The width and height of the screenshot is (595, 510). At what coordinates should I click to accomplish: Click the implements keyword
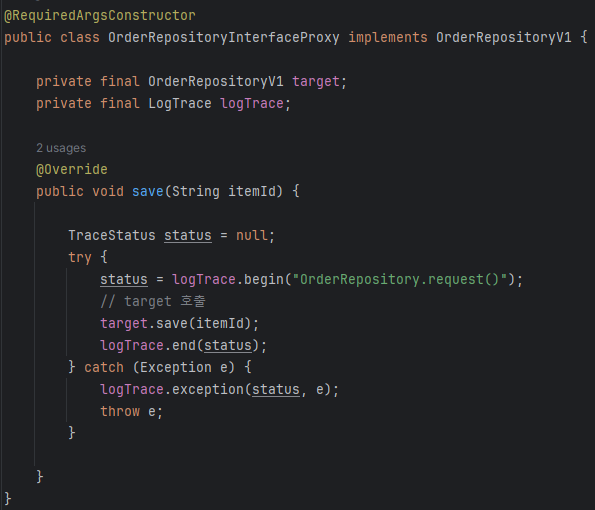click(387, 38)
